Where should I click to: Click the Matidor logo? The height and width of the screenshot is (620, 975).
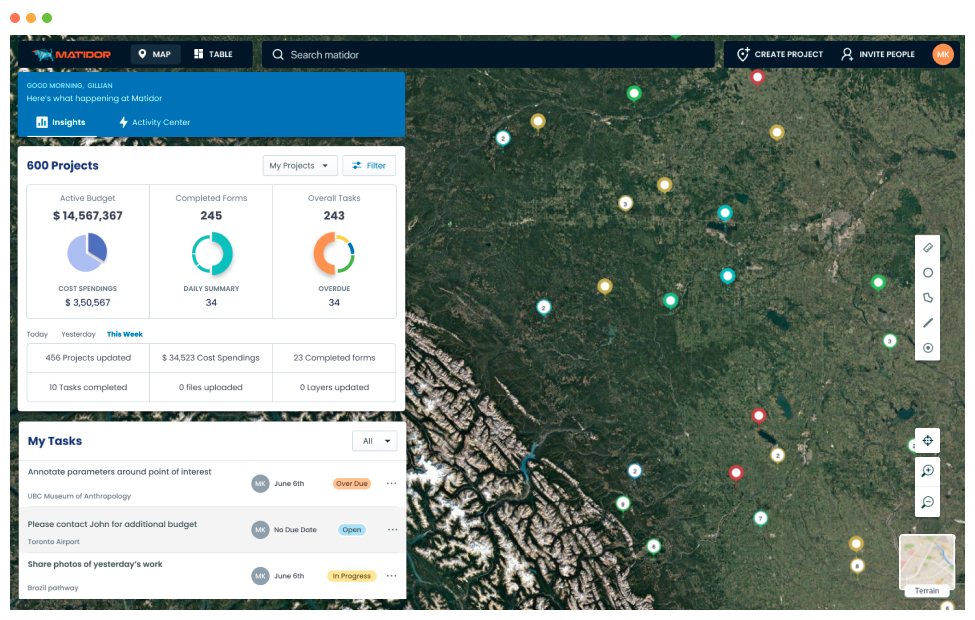72,55
